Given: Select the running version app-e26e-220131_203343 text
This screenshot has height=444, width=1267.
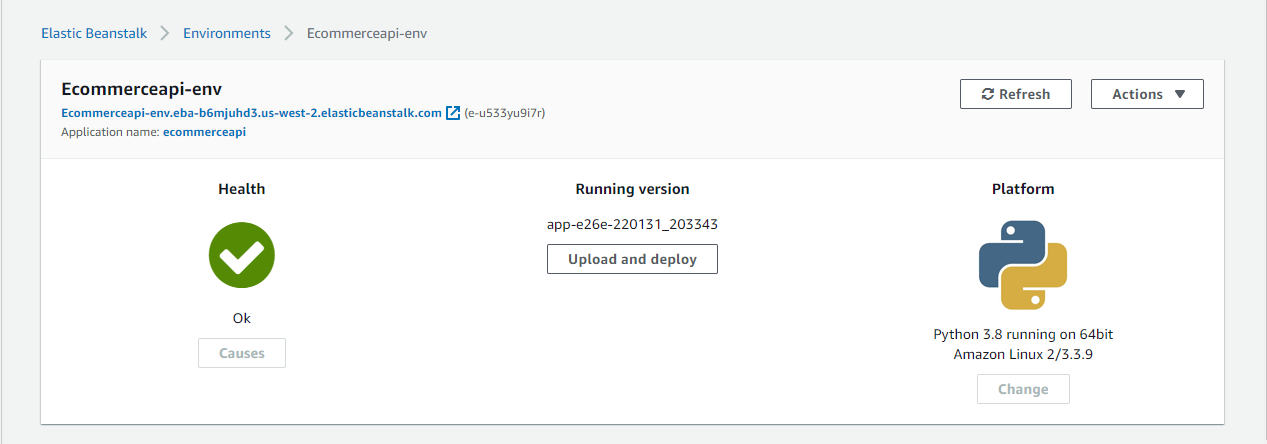Looking at the screenshot, I should coord(632,224).
